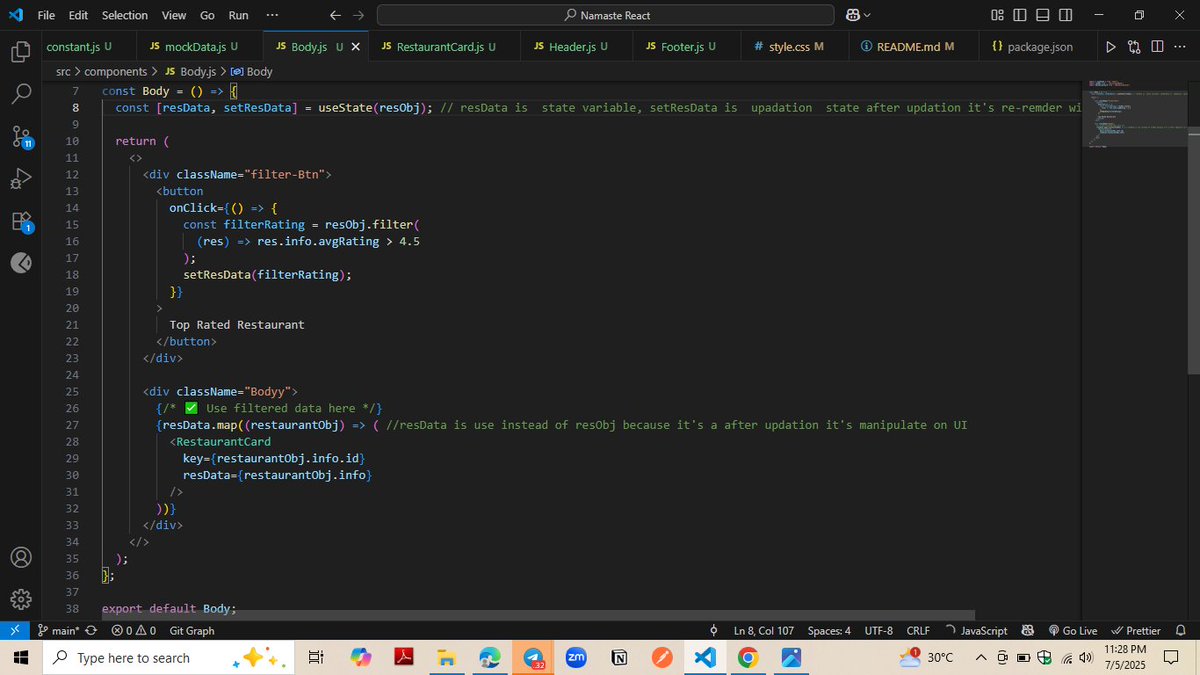Expand the additional menus ellipsis in menu bar
This screenshot has width=1200, height=675.
click(x=273, y=15)
